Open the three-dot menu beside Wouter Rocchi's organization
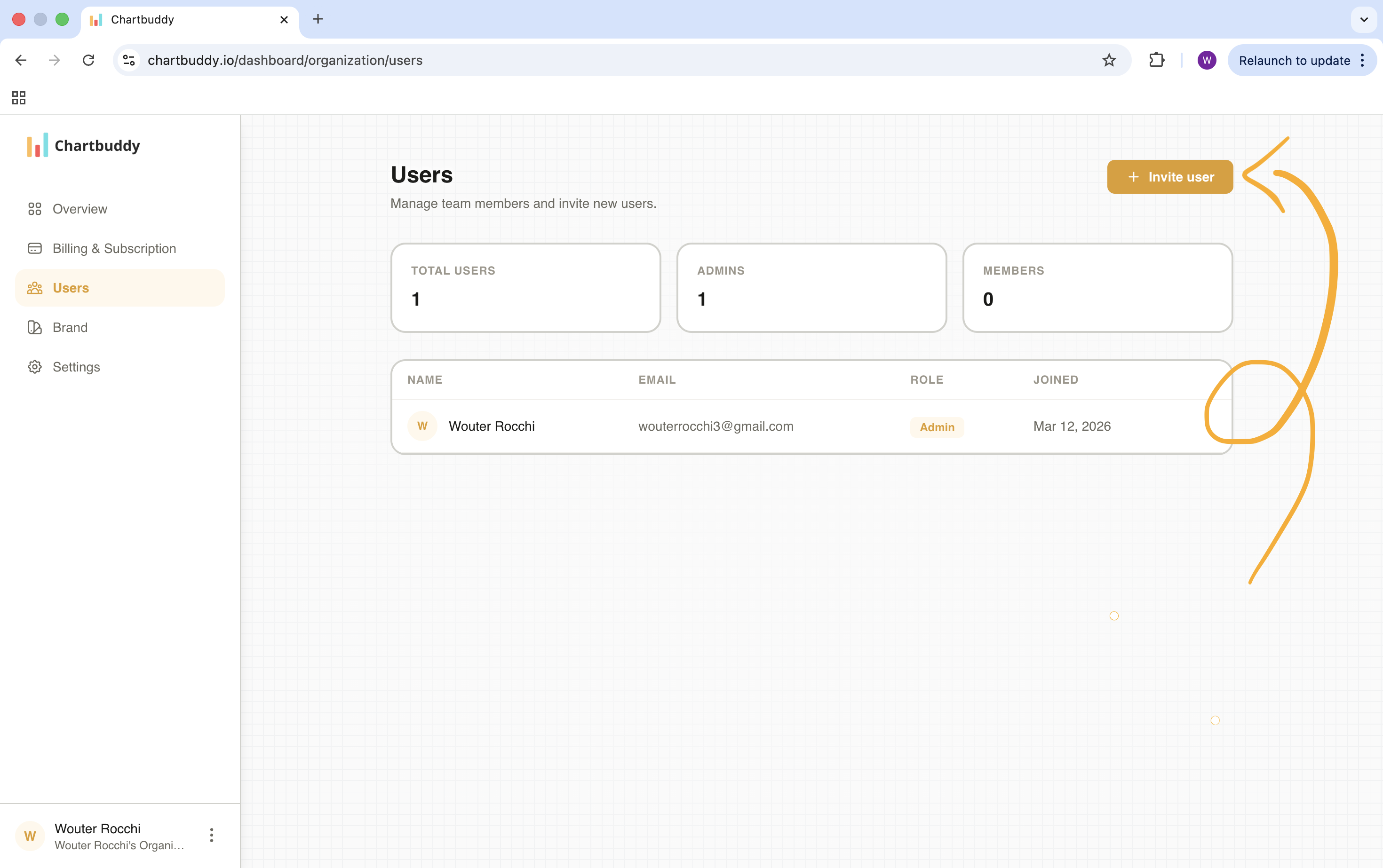1383x868 pixels. click(x=211, y=835)
